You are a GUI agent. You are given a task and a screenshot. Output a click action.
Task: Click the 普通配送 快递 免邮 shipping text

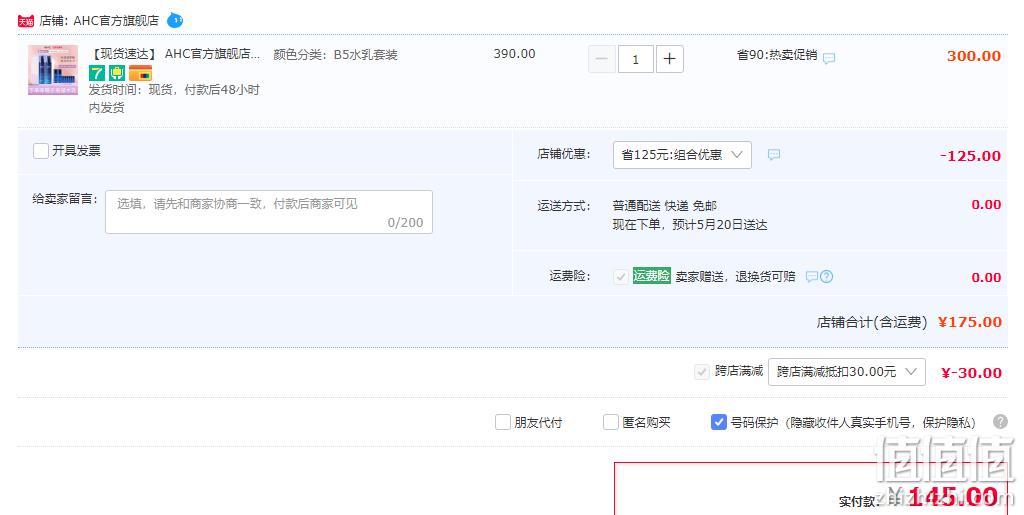coord(664,206)
